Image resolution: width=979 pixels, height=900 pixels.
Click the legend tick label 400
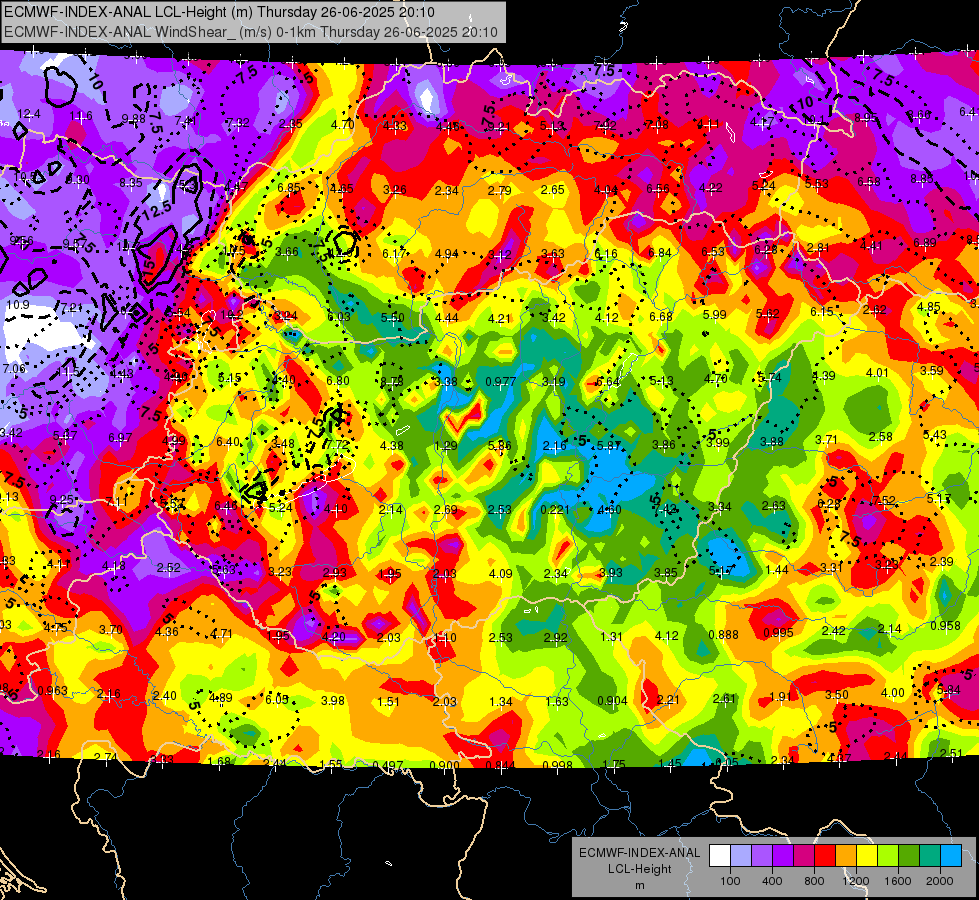pyautogui.click(x=772, y=881)
